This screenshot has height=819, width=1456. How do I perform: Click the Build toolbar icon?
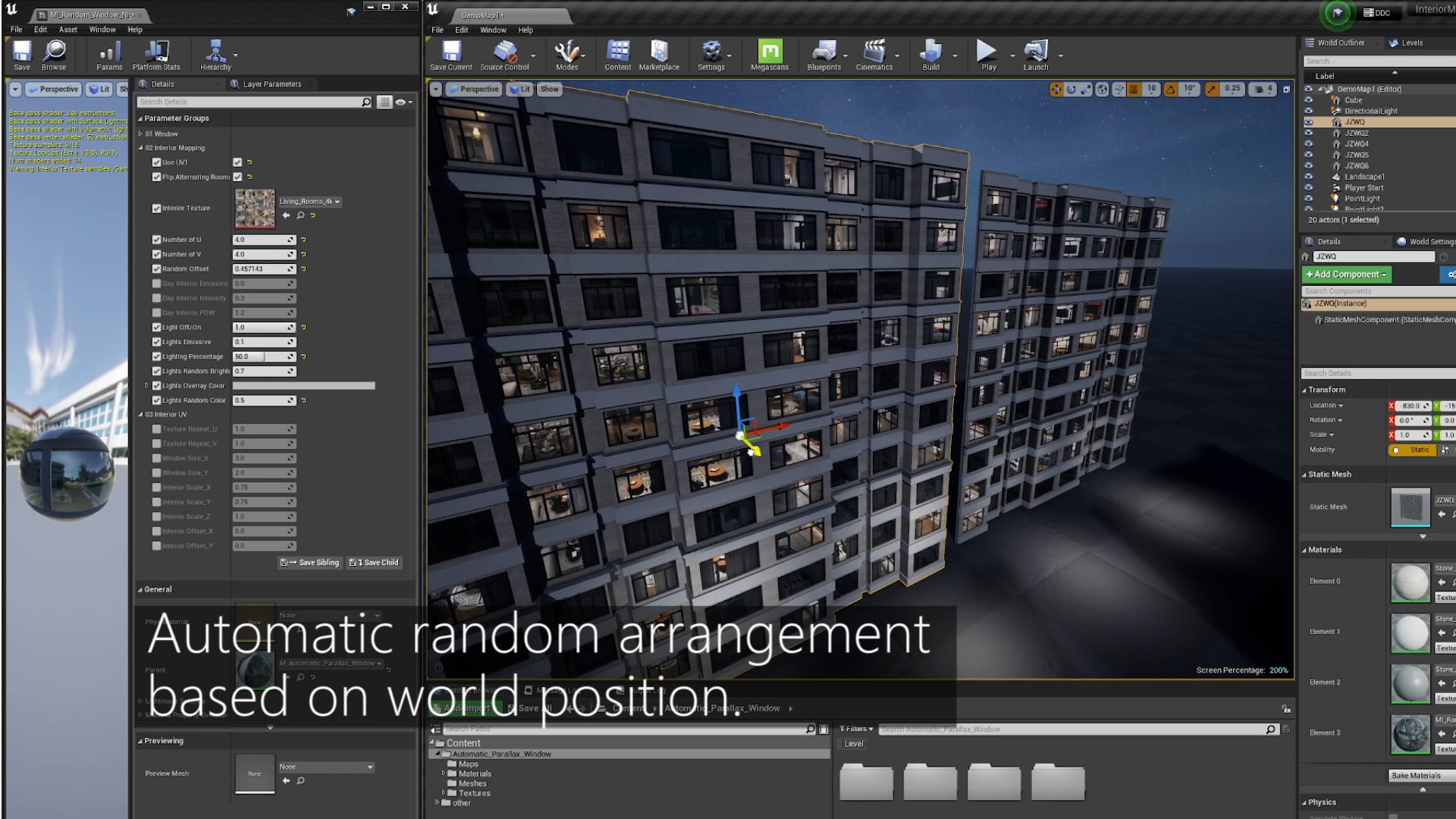pos(930,53)
